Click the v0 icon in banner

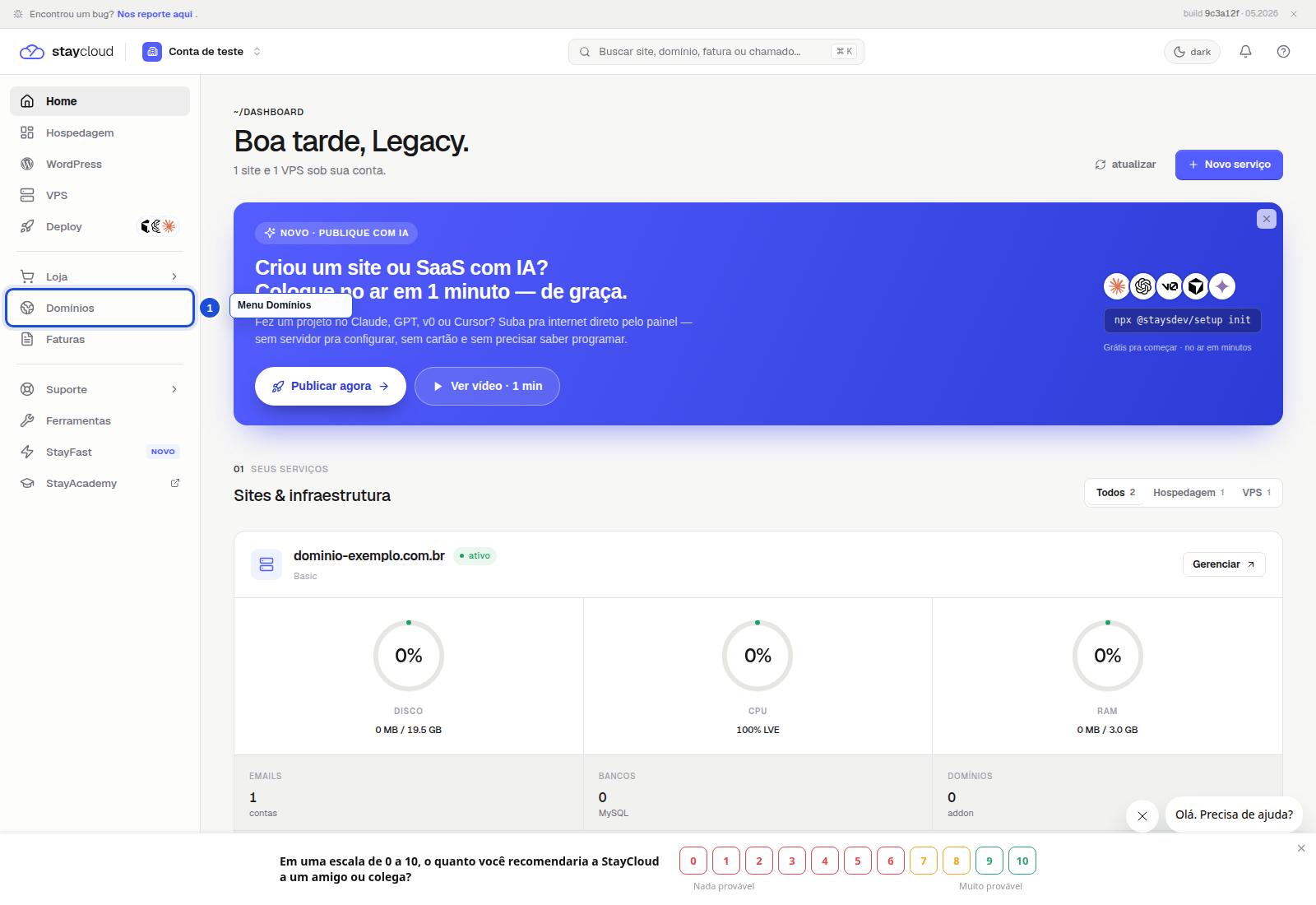click(x=1170, y=286)
